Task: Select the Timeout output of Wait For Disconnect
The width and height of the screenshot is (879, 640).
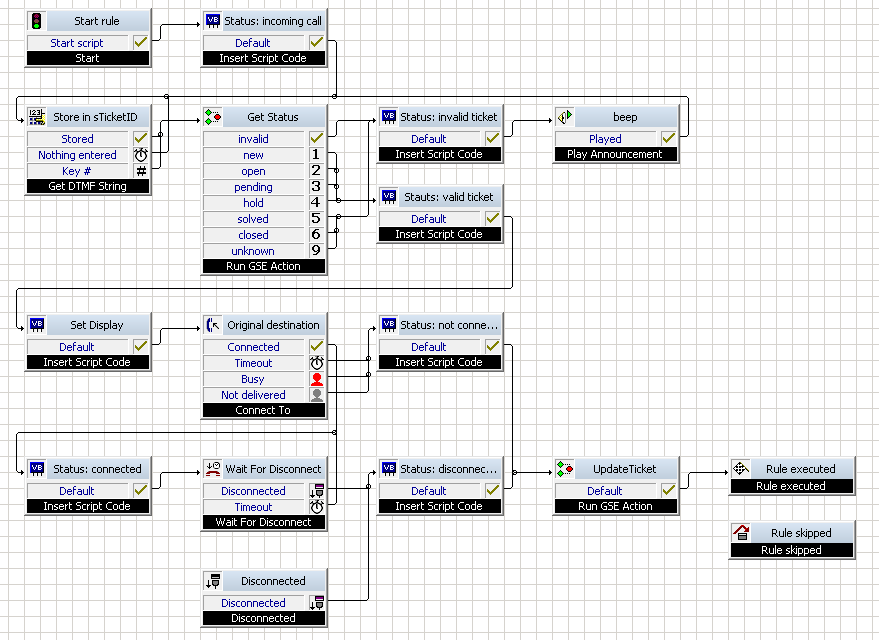Action: tap(253, 507)
